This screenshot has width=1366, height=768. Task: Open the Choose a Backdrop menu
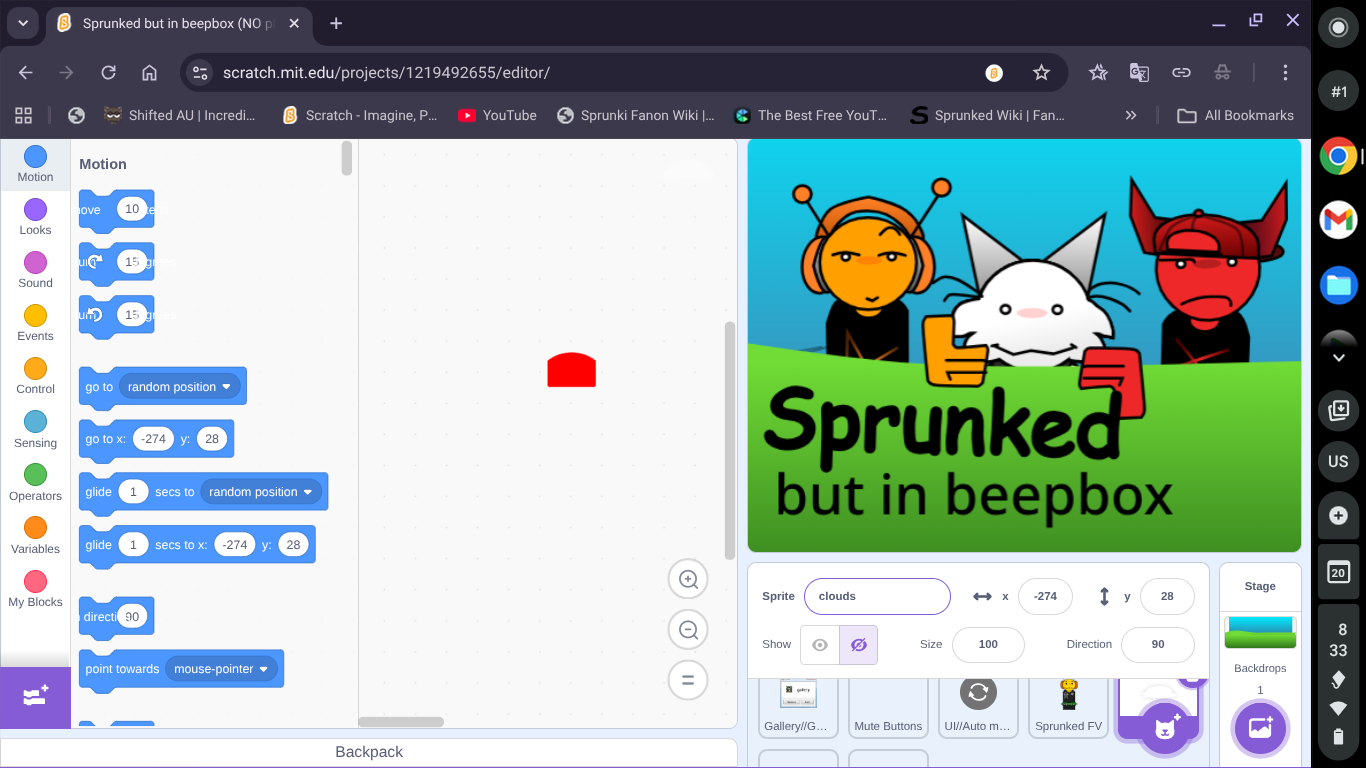point(1260,727)
